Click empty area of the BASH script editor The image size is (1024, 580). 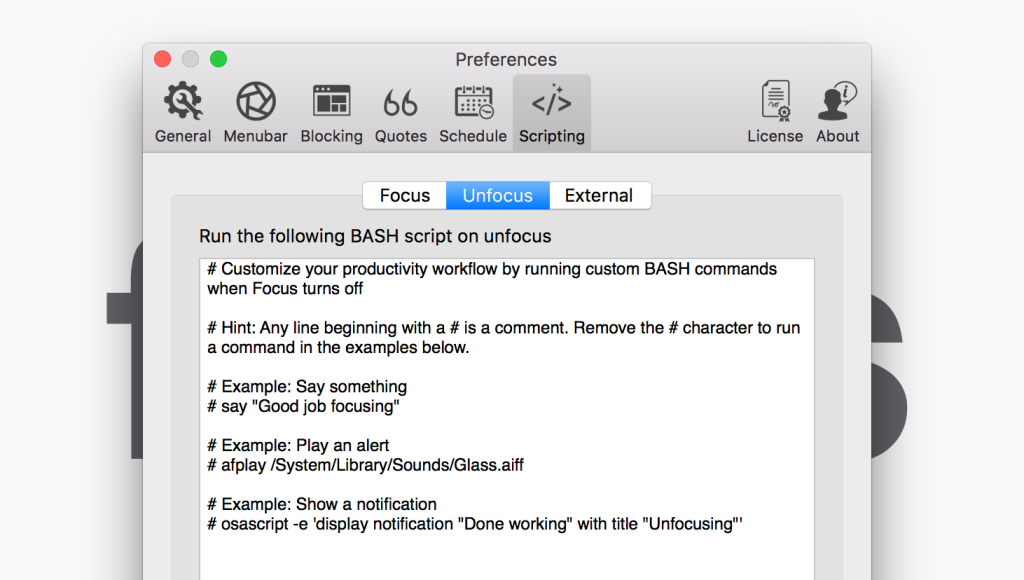(507, 557)
